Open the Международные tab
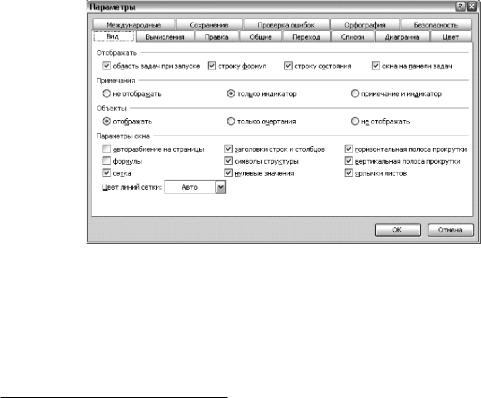 point(134,25)
